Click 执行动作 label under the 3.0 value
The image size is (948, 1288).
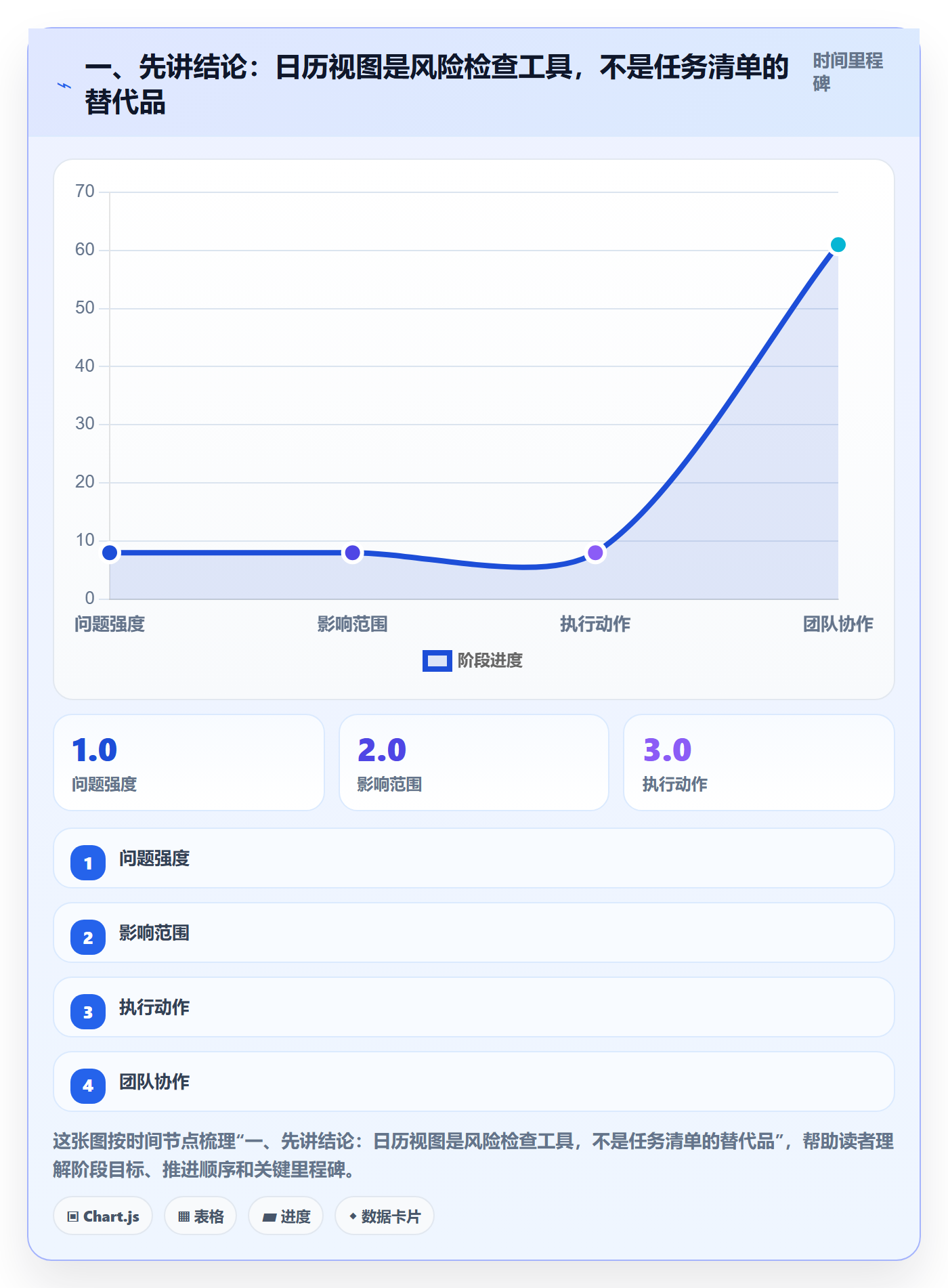pos(675,784)
